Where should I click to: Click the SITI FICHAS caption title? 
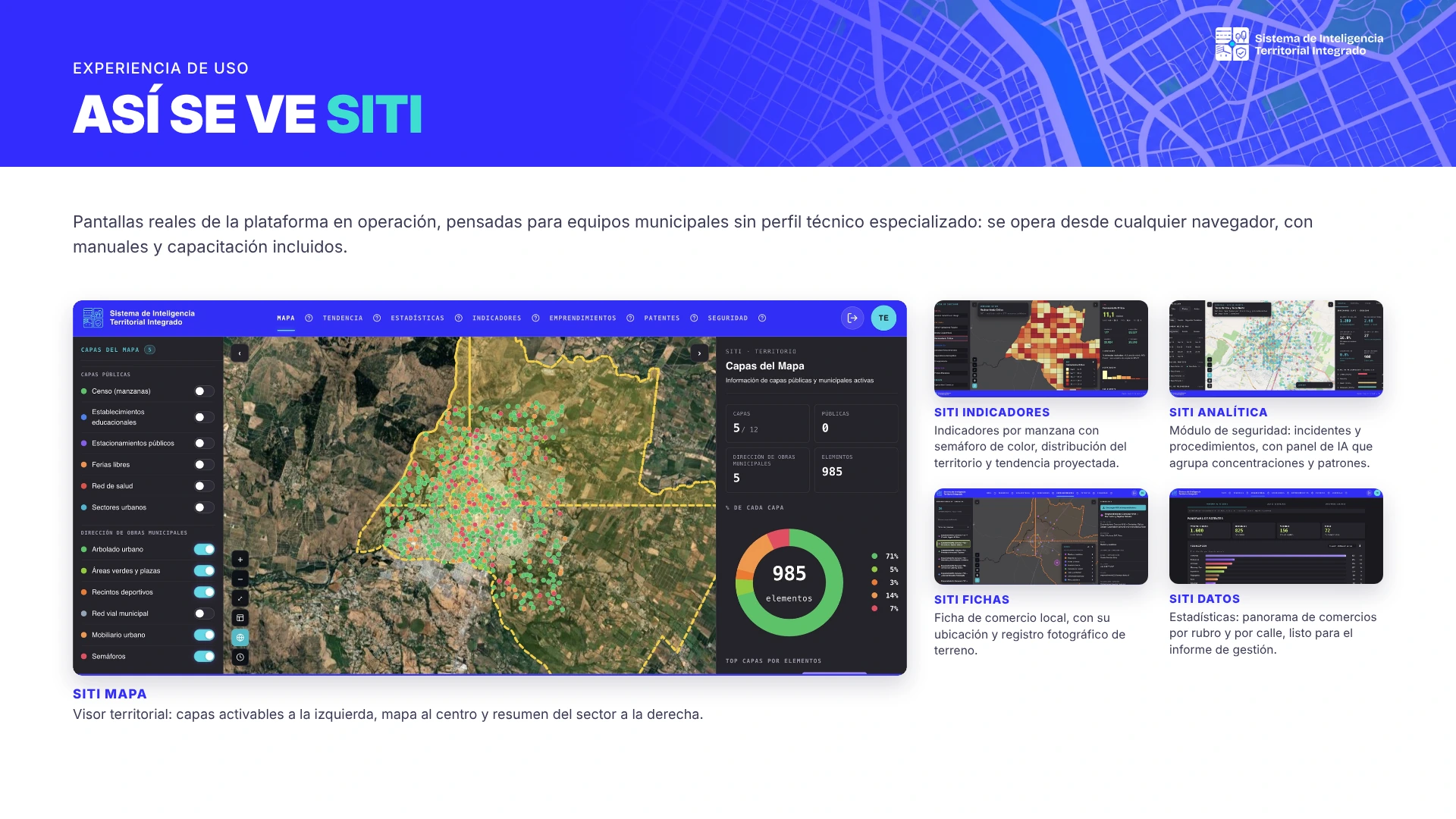(971, 600)
